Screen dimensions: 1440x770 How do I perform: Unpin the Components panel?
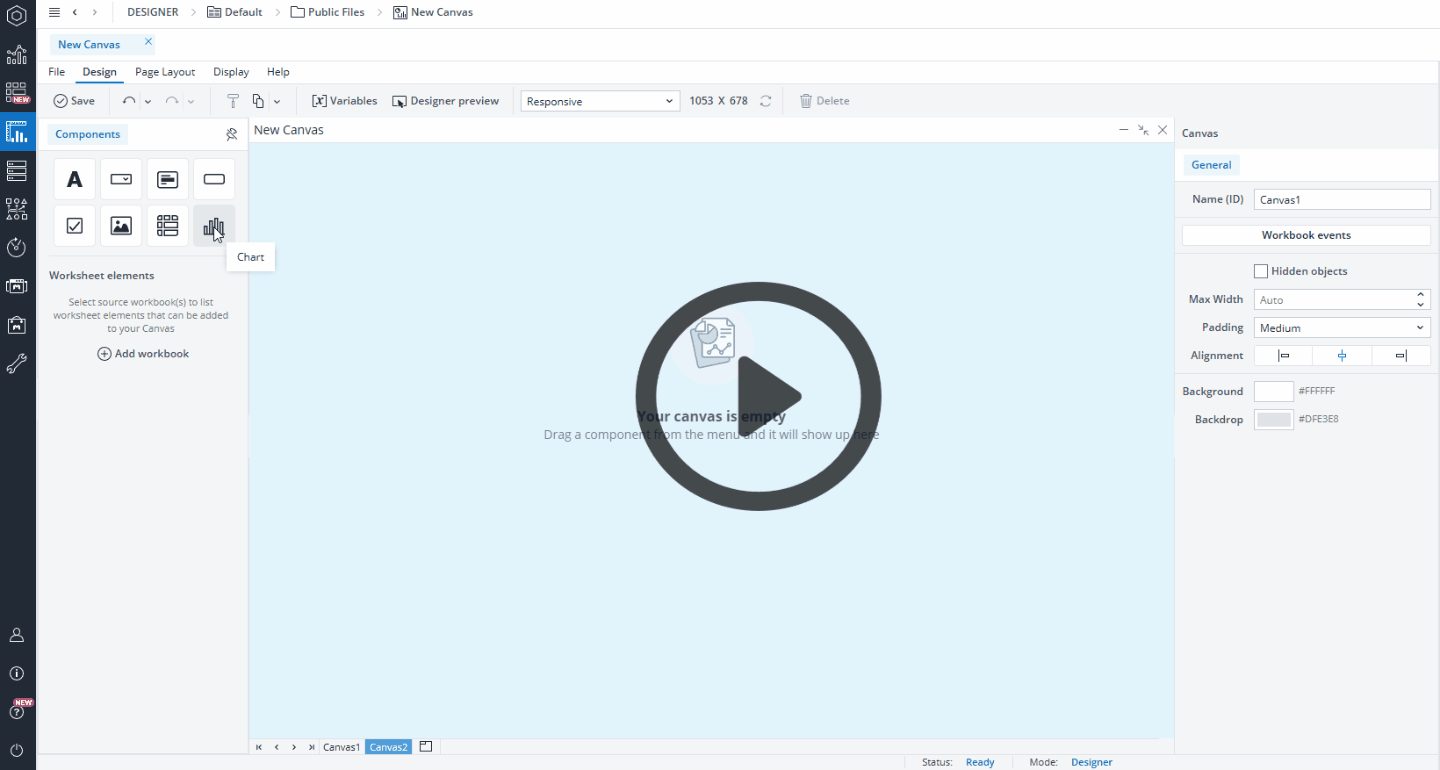tap(232, 134)
